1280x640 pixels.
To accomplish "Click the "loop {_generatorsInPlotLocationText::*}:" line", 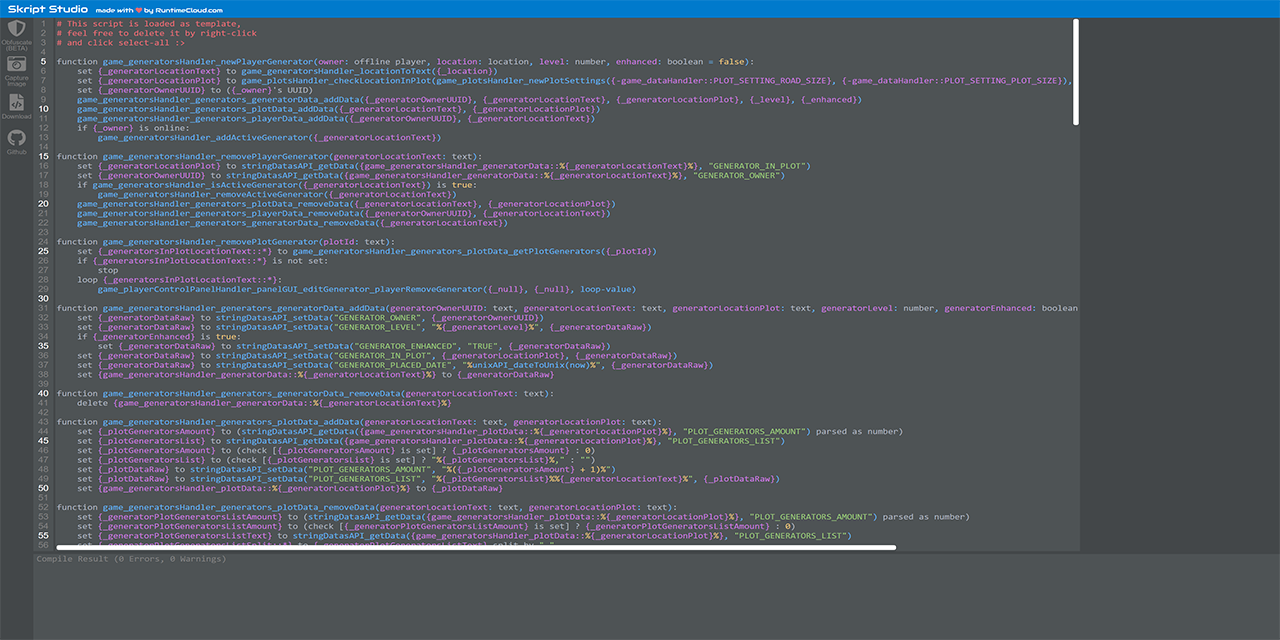I will tap(179, 280).
